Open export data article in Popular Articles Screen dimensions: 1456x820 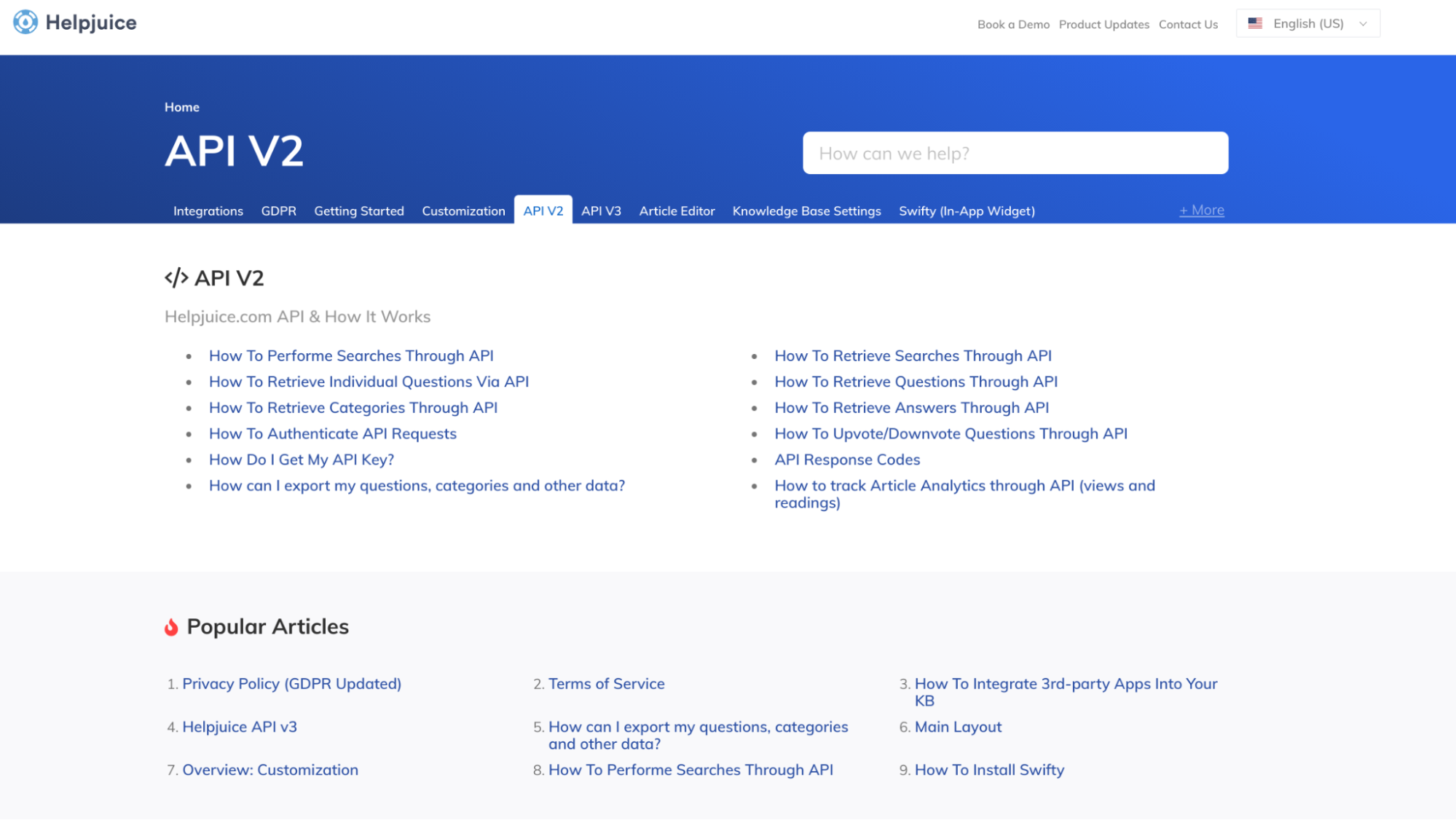click(x=698, y=736)
